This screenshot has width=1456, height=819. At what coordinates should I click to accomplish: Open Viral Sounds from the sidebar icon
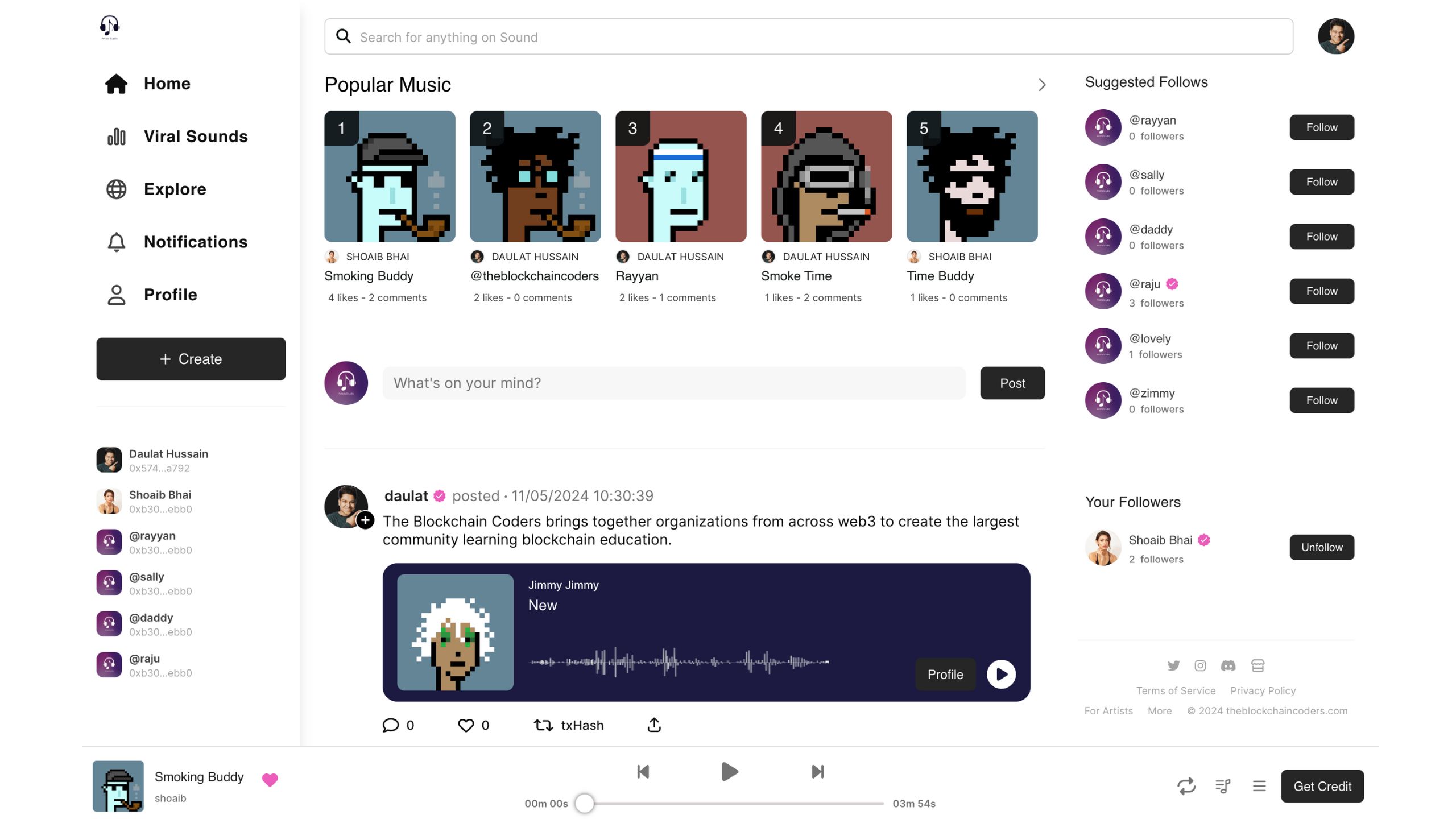116,136
